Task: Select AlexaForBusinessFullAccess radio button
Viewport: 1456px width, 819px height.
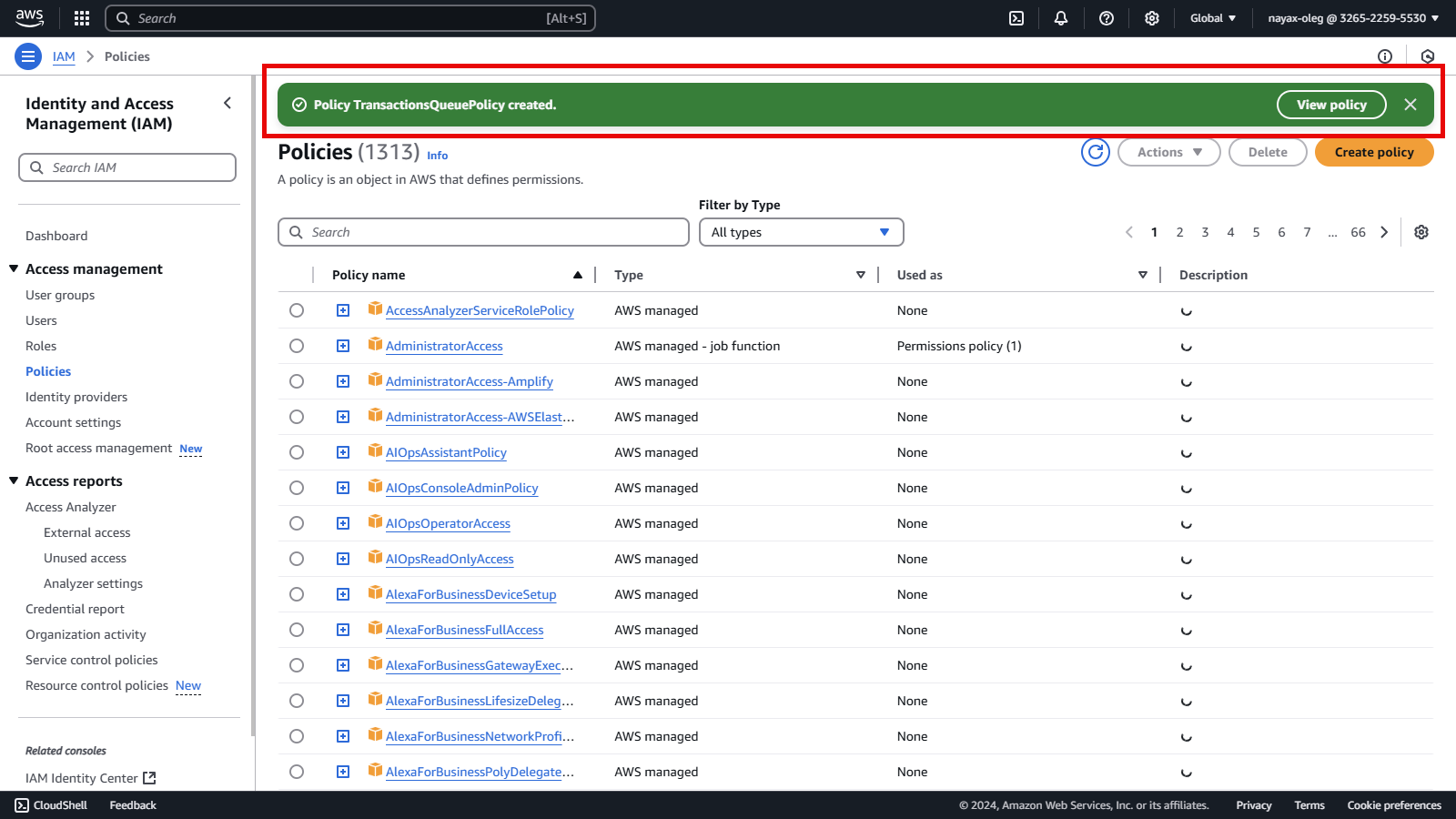Action: 297,630
